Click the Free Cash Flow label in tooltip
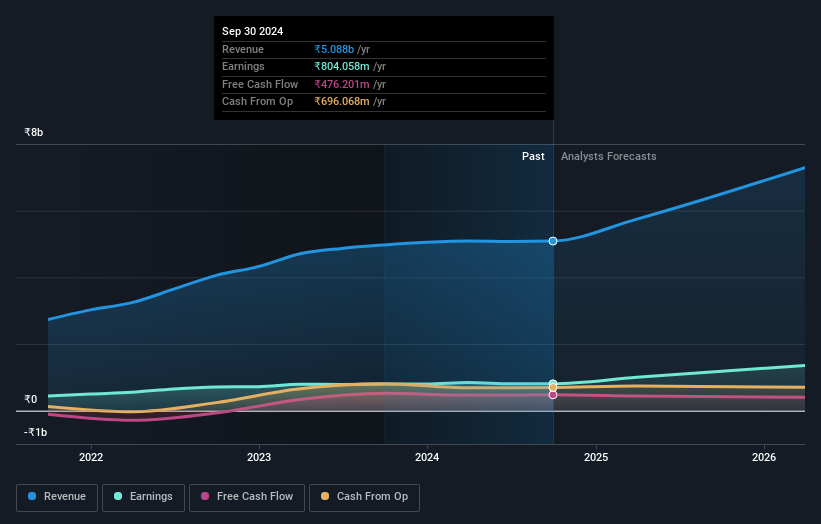Screen dimensions: 821x524 (260, 84)
